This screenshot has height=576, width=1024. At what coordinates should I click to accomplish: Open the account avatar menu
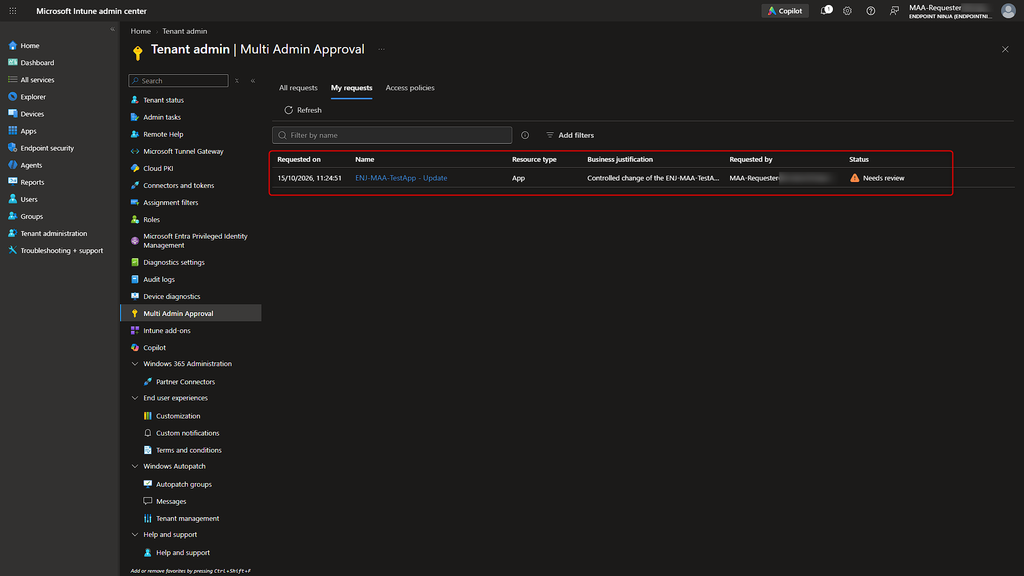(x=1008, y=10)
